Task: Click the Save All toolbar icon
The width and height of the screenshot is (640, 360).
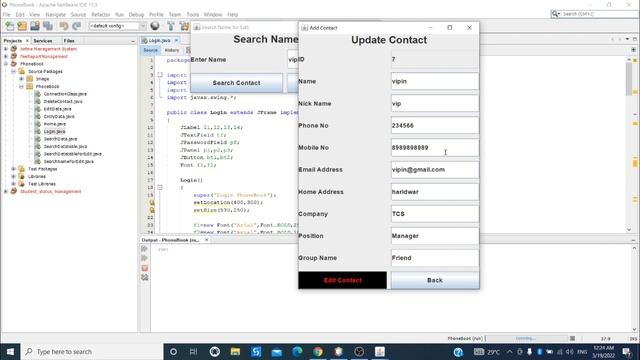Action: [48, 26]
